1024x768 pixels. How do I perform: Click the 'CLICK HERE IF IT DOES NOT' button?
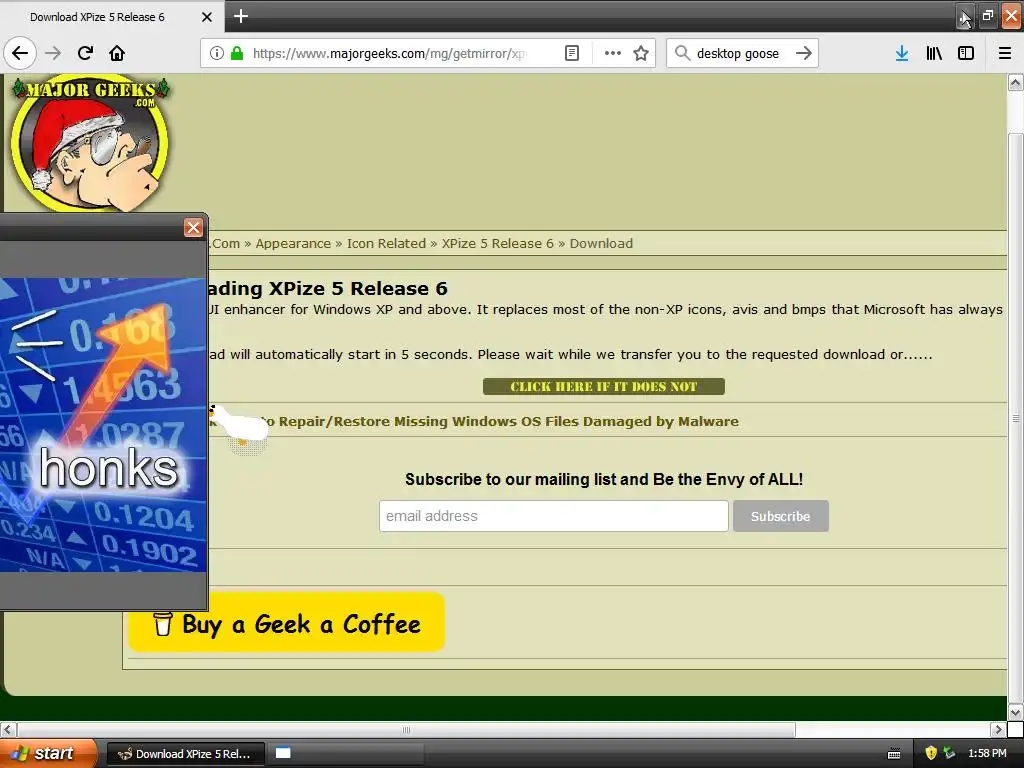point(603,387)
